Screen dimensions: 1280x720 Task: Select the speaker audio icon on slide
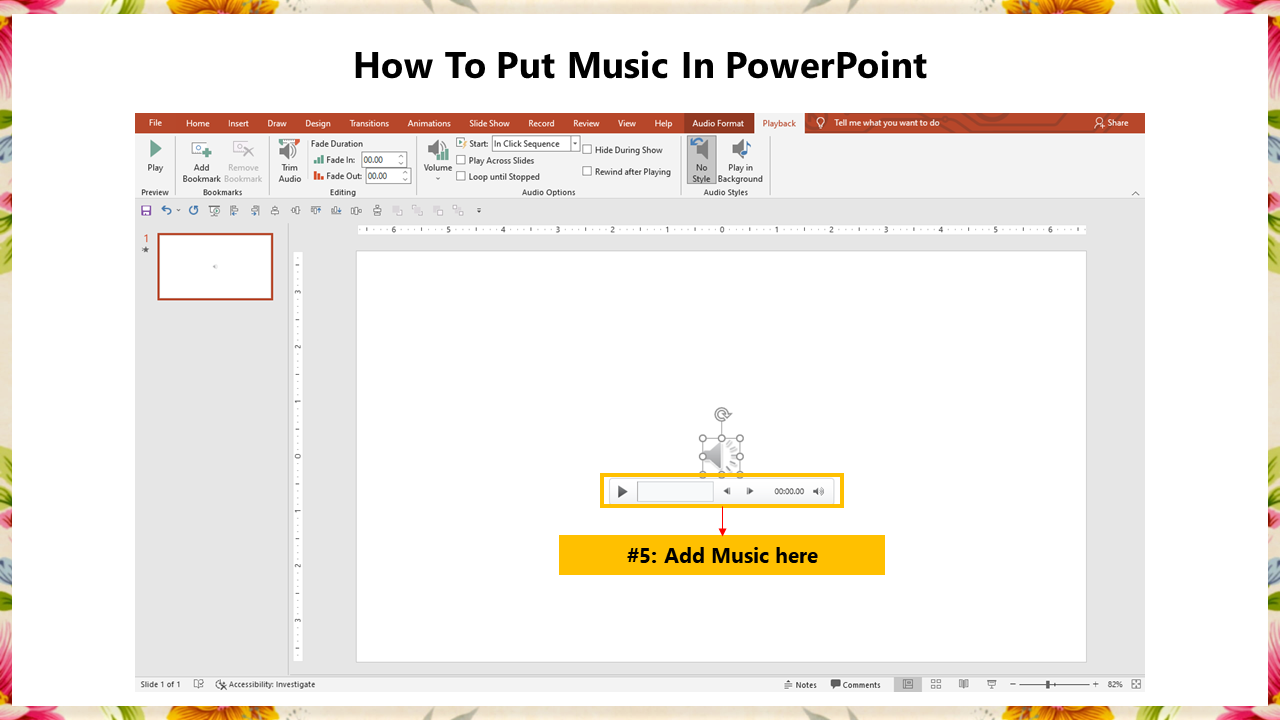pos(721,456)
